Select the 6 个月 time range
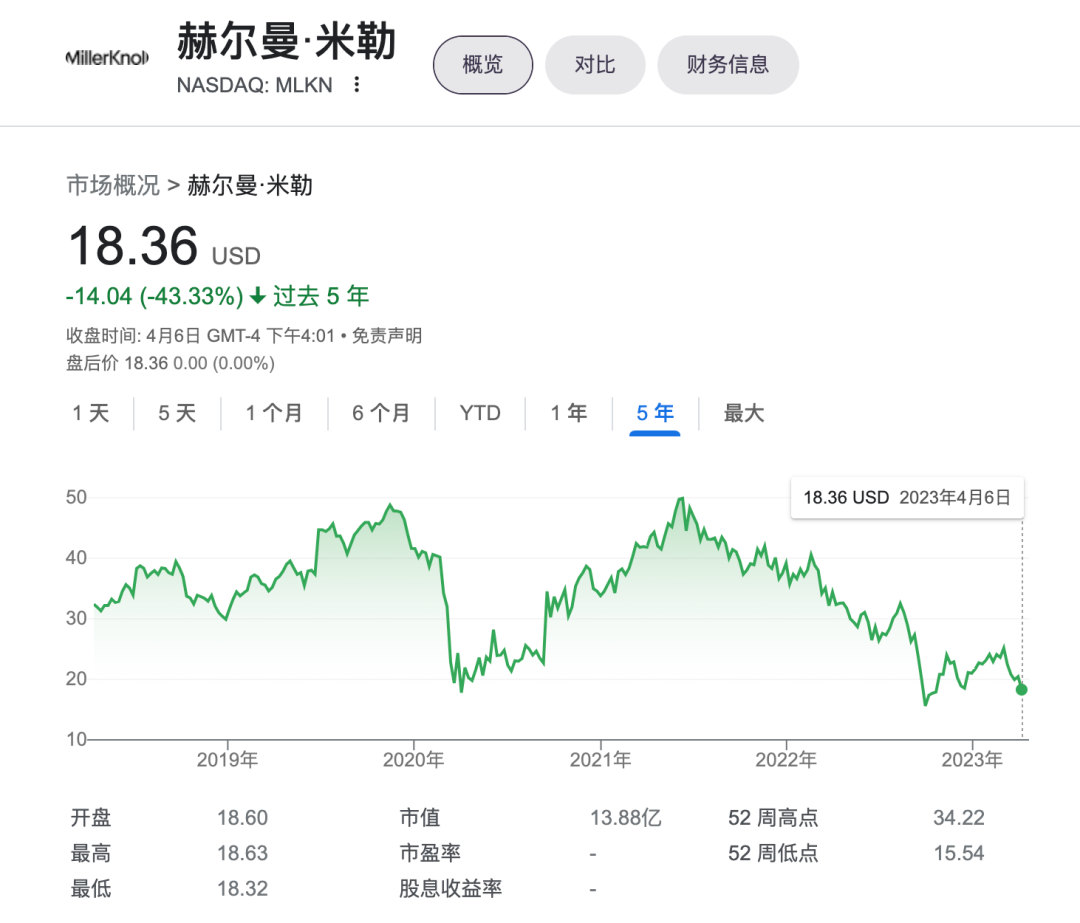 click(x=381, y=413)
